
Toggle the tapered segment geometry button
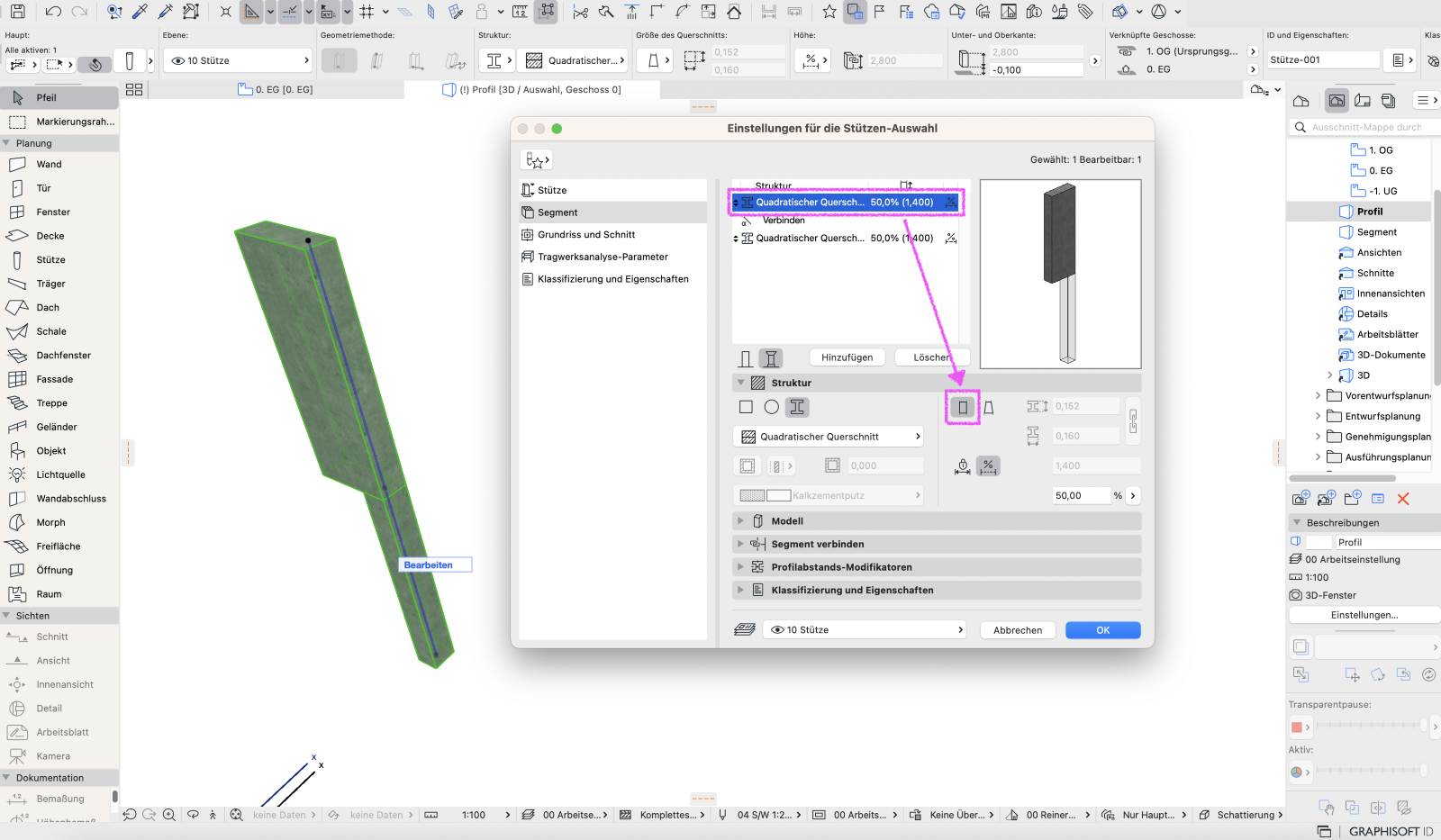coord(989,408)
